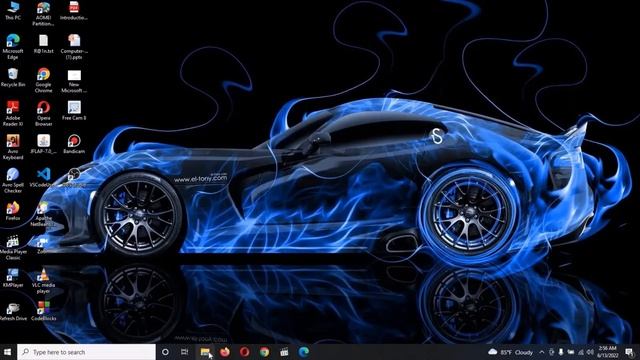The height and width of the screenshot is (360, 640).
Task: Open Firefox from the taskbar
Action: [x=224, y=352]
